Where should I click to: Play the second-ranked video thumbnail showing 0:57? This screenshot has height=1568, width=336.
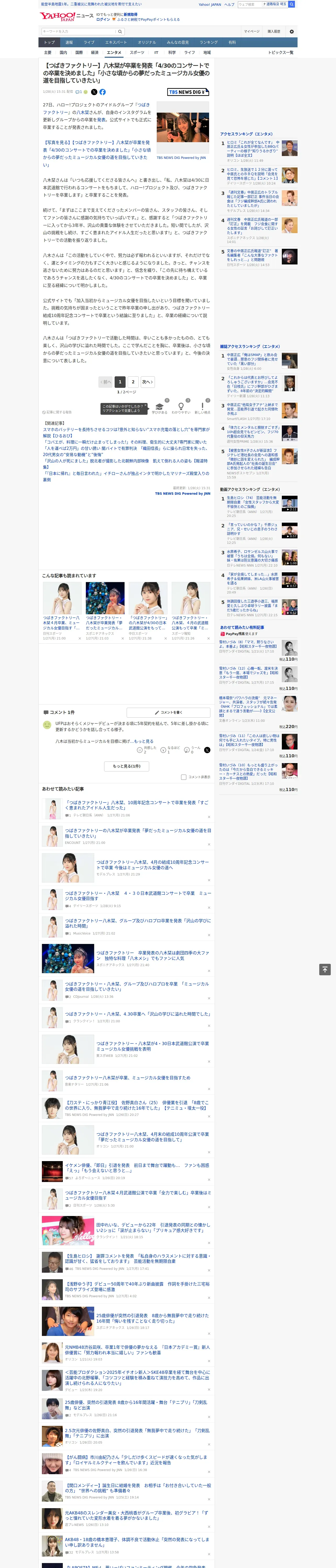290,531
